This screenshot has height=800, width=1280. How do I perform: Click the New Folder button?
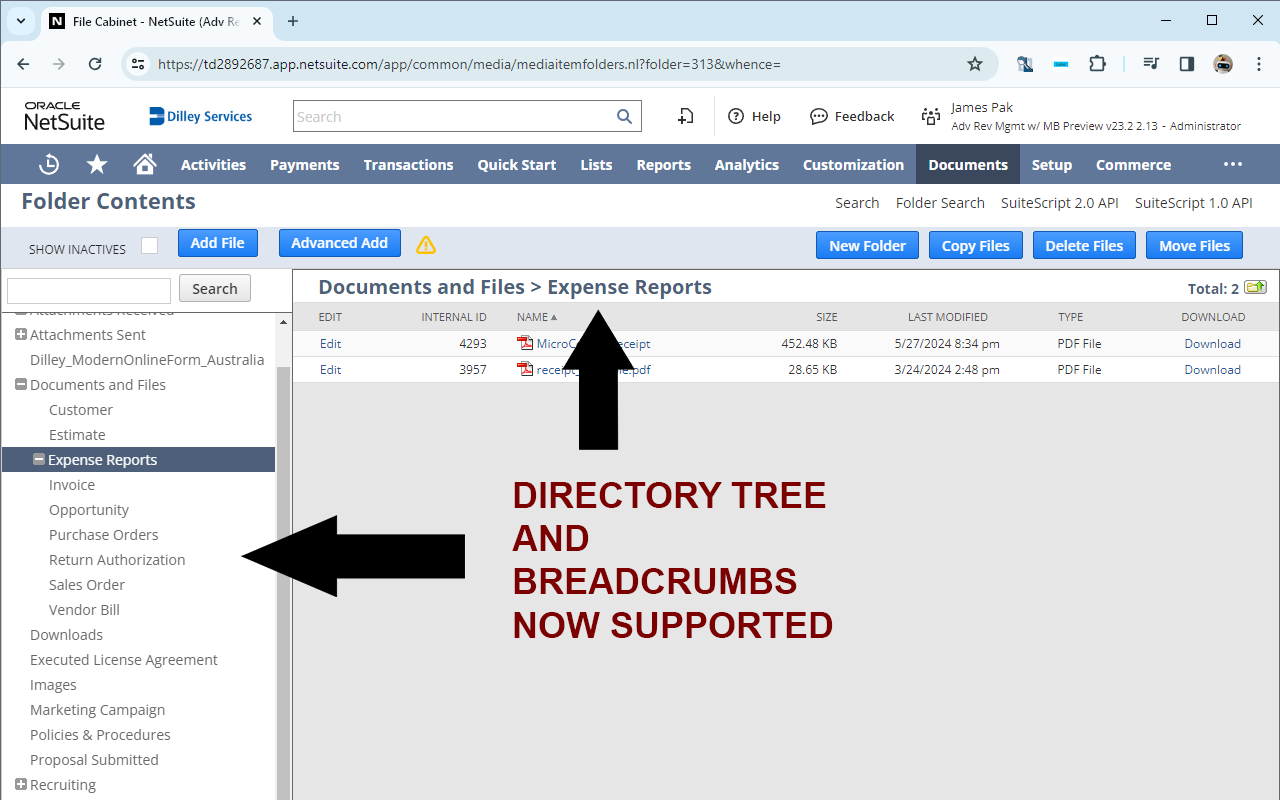click(867, 245)
